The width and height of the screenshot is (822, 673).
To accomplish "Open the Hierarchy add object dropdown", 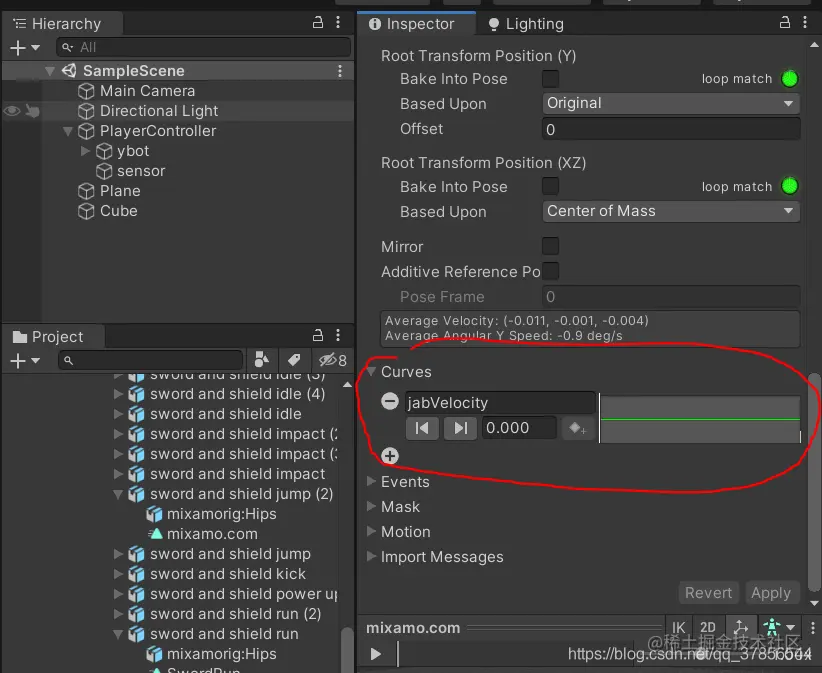I will click(x=25, y=48).
